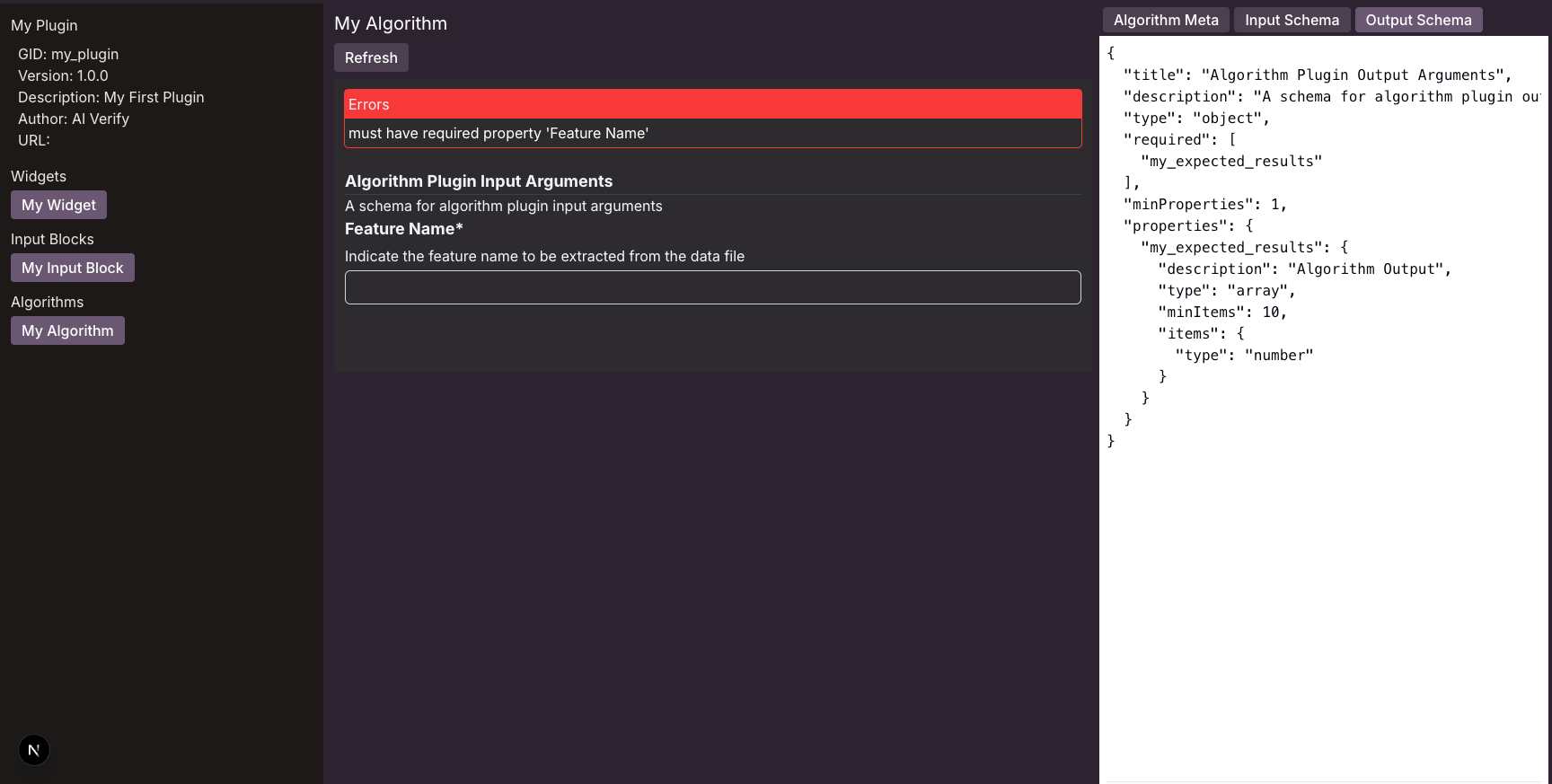Image resolution: width=1552 pixels, height=784 pixels.
Task: Open My Widget
Action: click(x=58, y=205)
